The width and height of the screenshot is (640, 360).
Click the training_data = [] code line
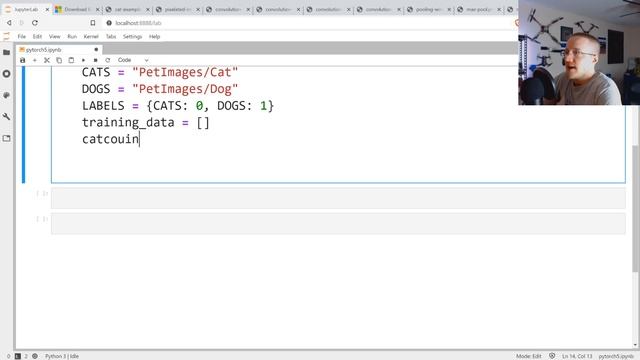pos(146,122)
